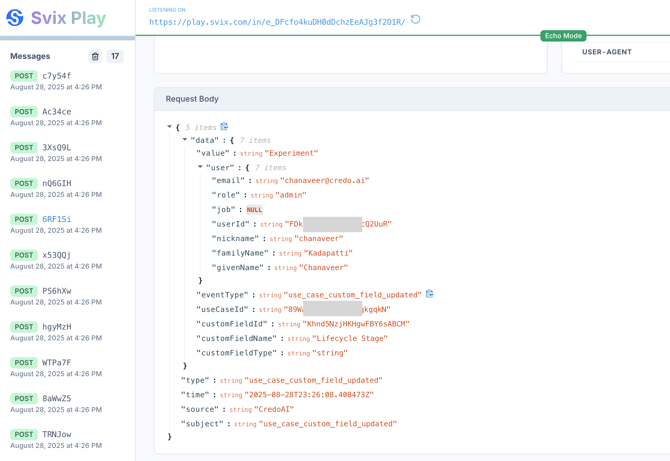This screenshot has width=670, height=461.
Task: Delete all messages with the trash icon
Action: click(95, 56)
